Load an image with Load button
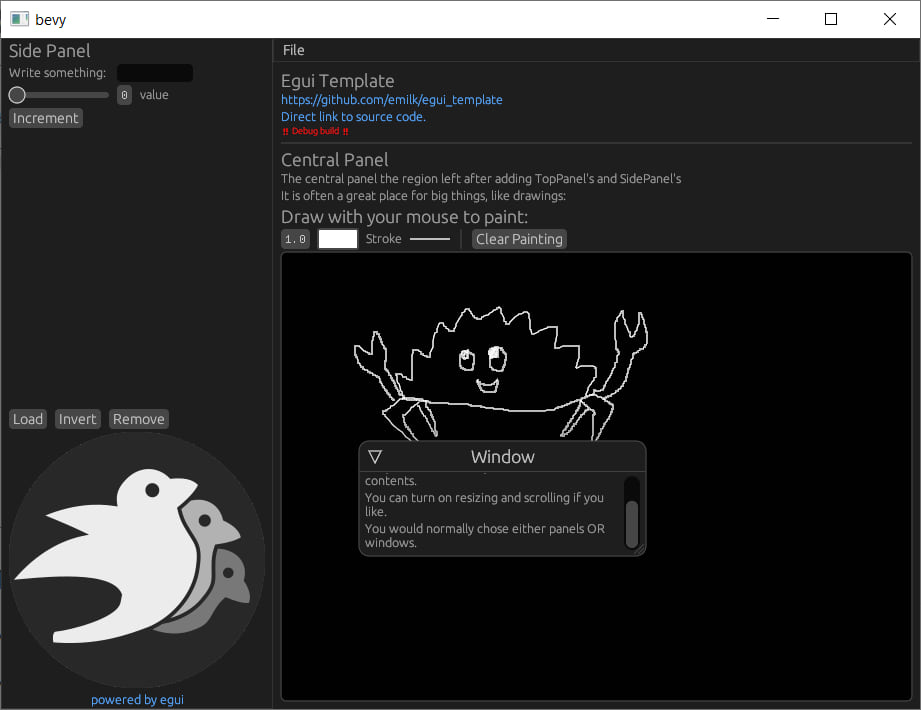 point(28,419)
